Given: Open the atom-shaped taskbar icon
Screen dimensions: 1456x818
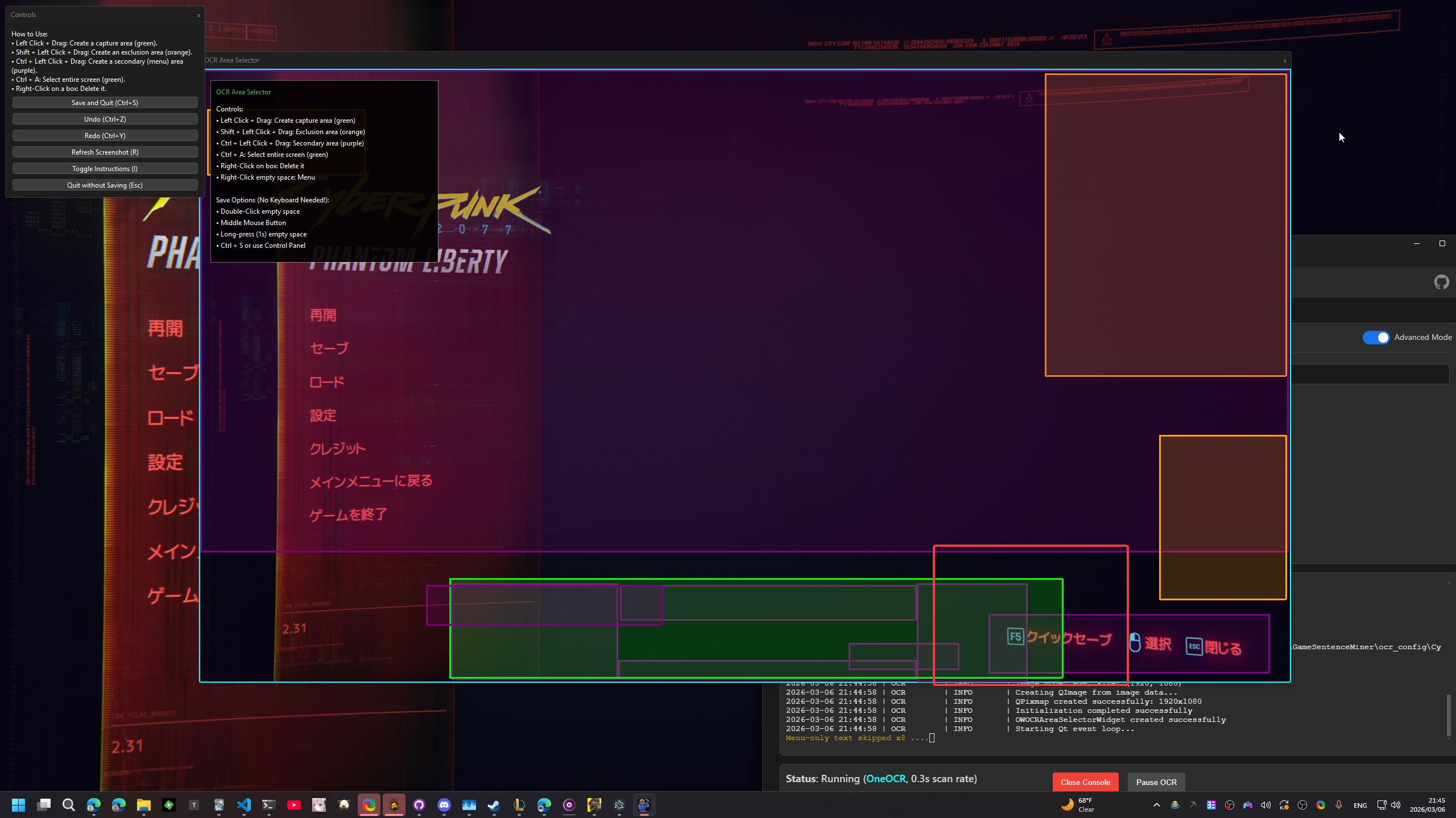Looking at the screenshot, I should tap(619, 804).
